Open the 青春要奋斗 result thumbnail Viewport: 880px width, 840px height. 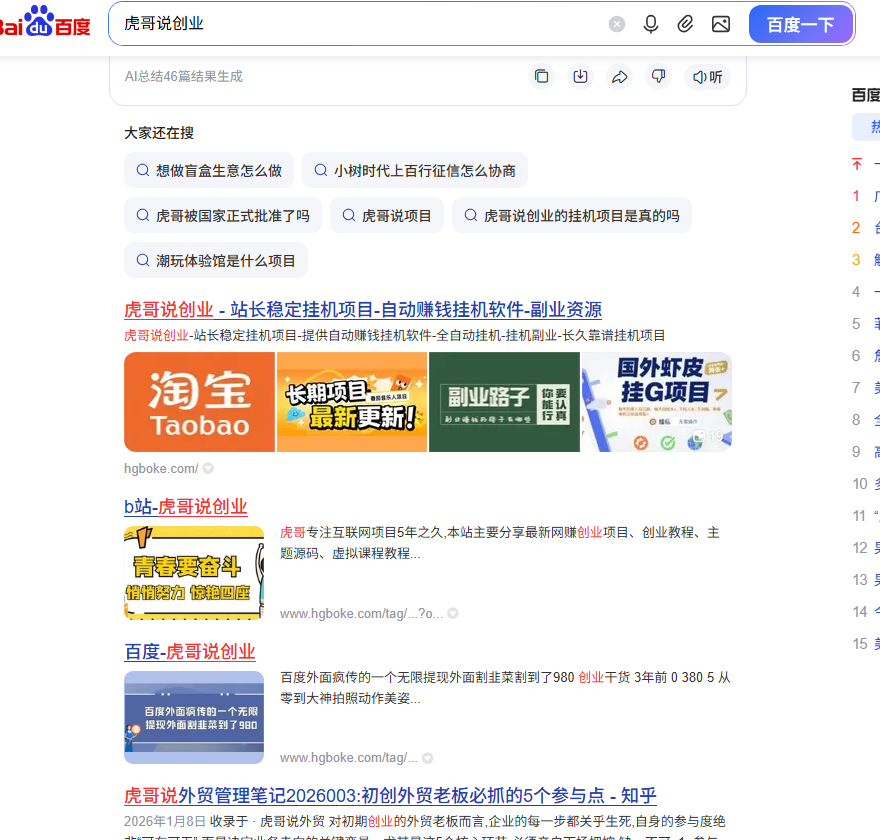(194, 573)
